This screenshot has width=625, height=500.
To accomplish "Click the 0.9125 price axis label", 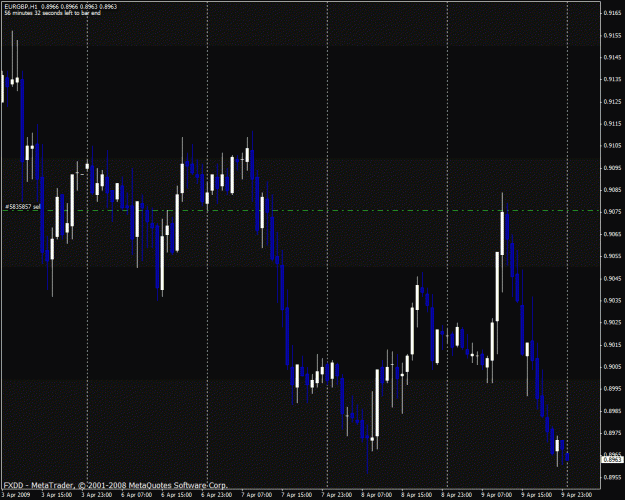I will [x=612, y=102].
